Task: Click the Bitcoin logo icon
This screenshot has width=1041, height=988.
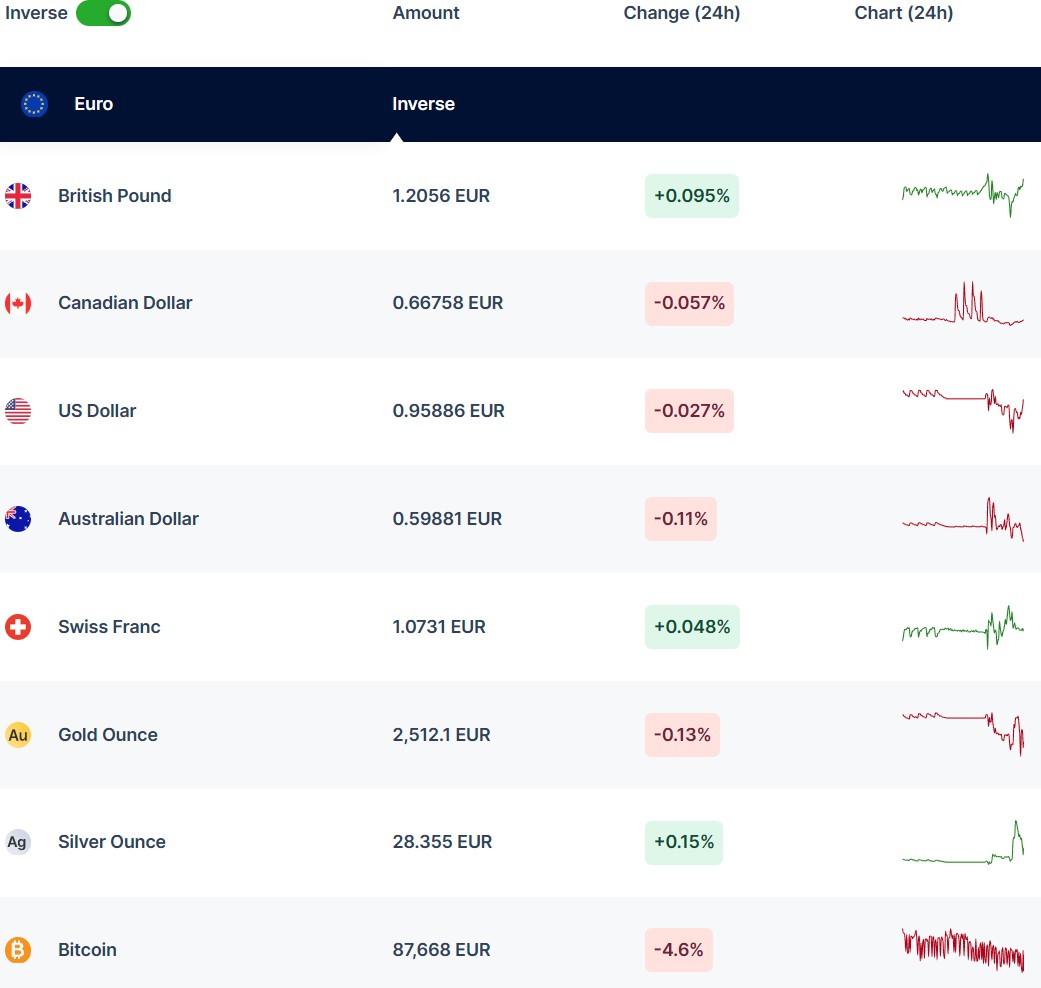Action: [18, 950]
